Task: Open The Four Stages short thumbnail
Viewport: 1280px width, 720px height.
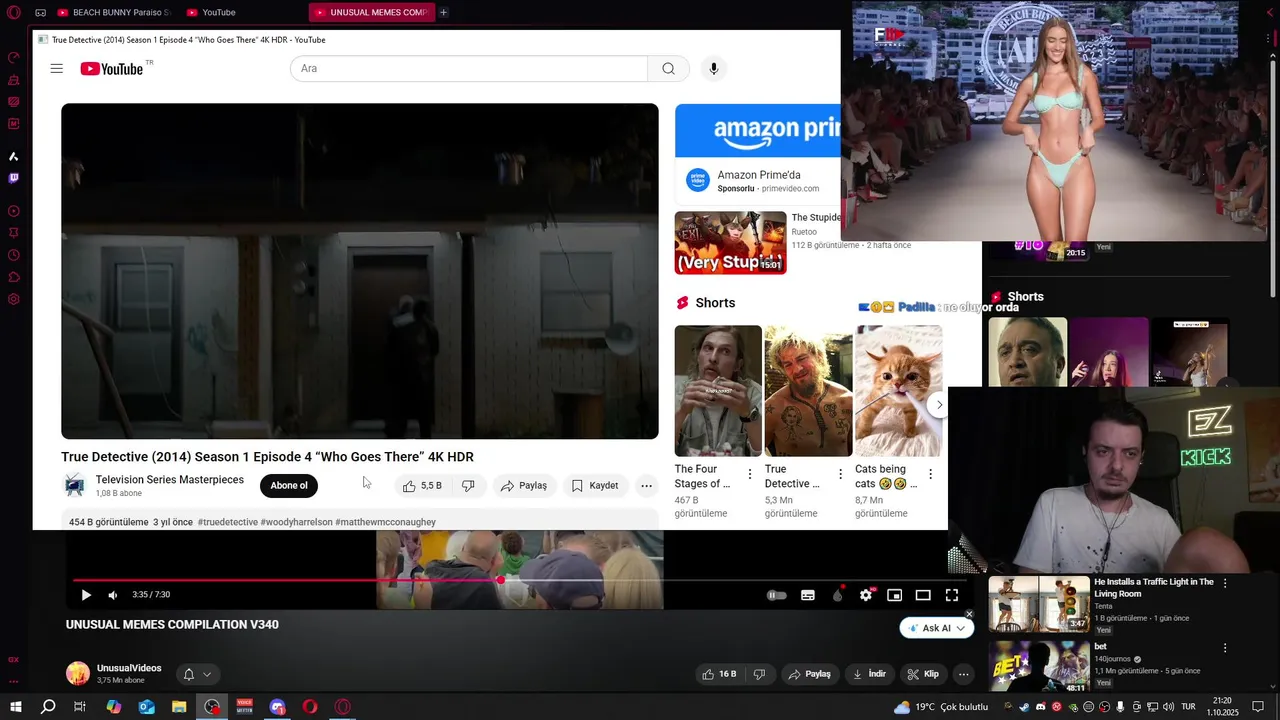Action: pyautogui.click(x=718, y=391)
